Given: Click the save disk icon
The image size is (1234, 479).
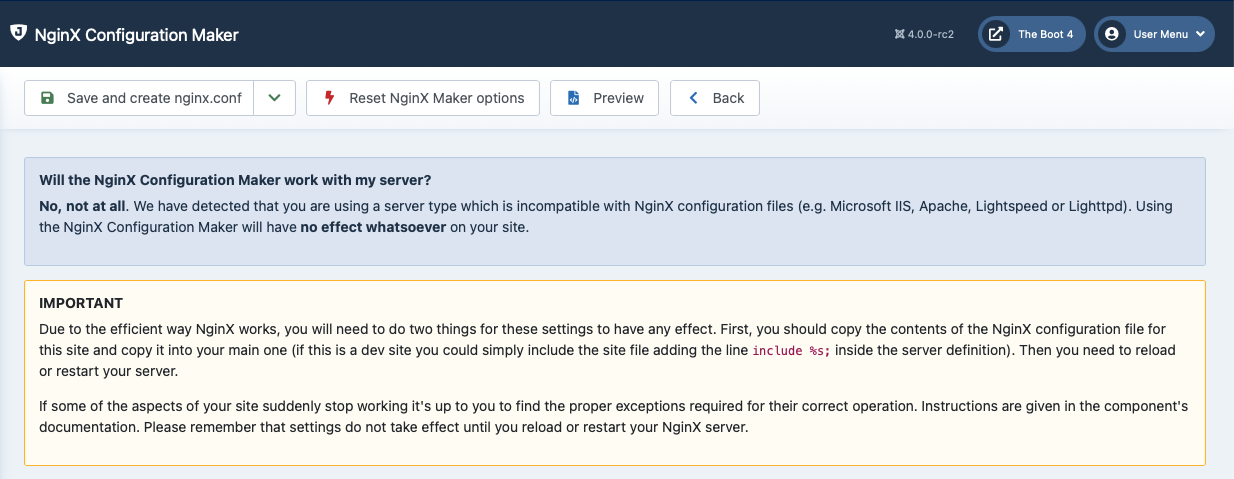Looking at the screenshot, I should tap(47, 98).
